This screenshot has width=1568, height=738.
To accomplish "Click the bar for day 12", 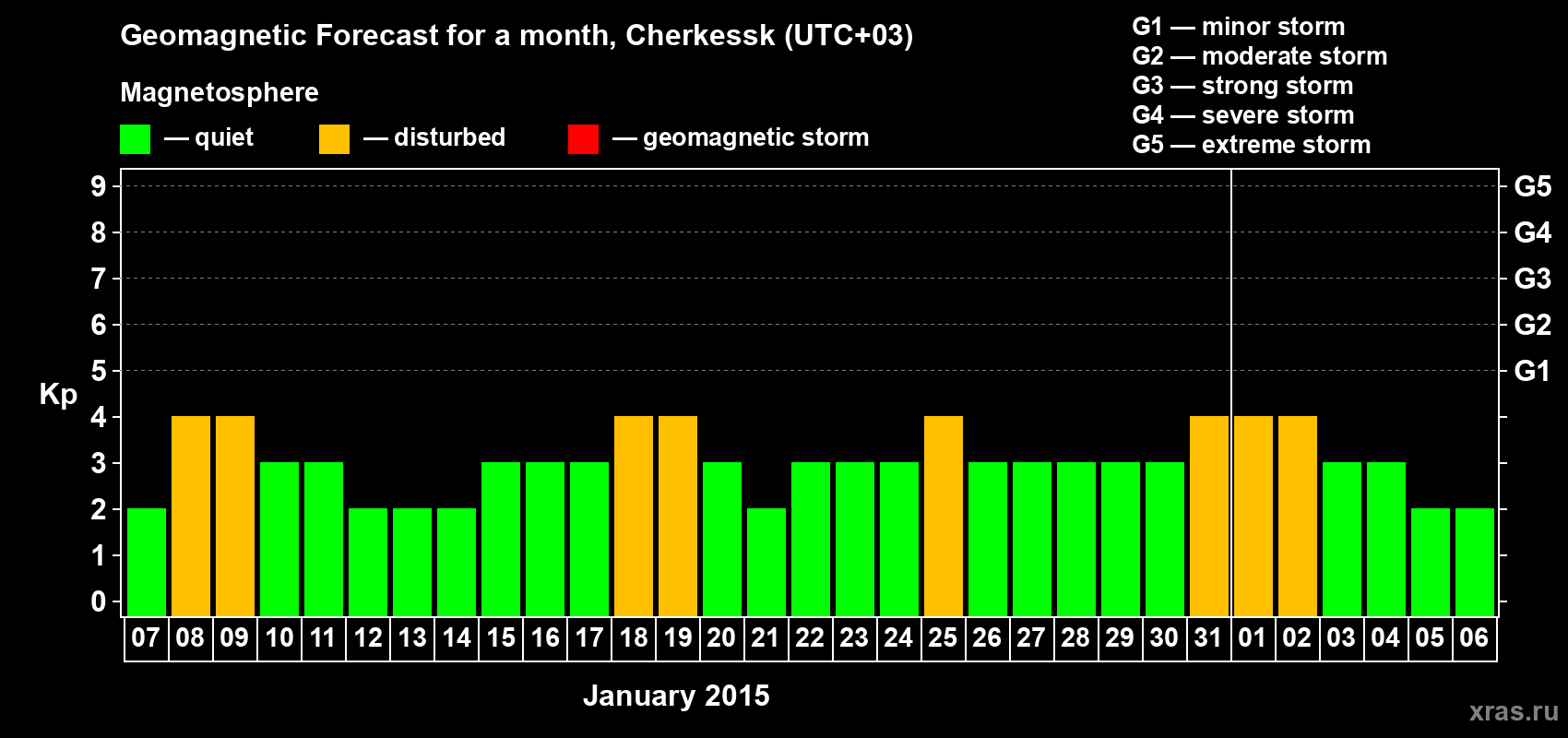I will pos(368,562).
